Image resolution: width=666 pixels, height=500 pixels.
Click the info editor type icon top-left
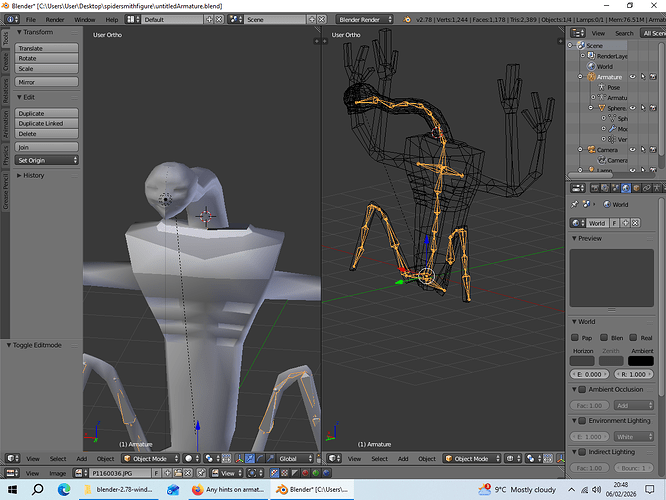(11, 19)
